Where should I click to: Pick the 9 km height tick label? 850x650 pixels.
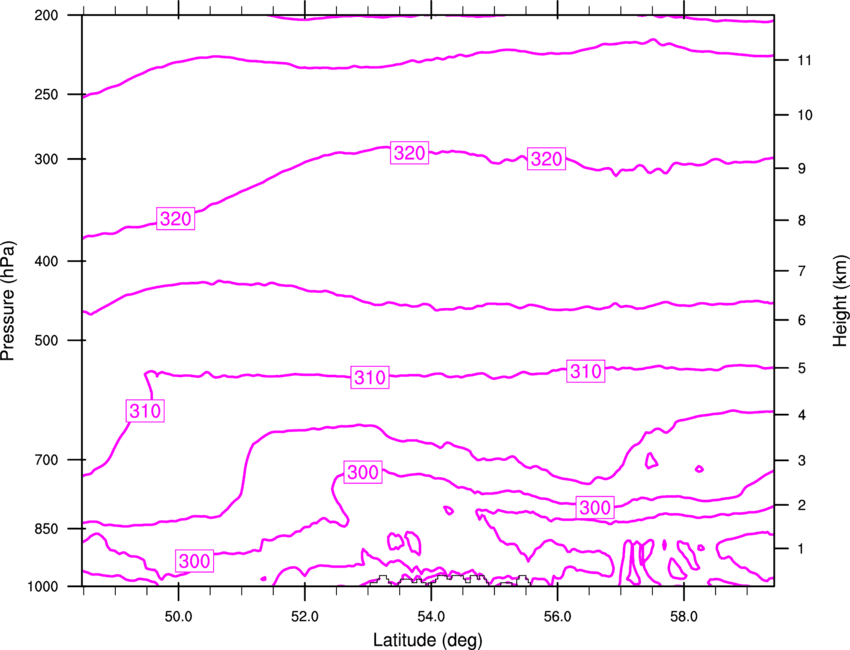click(802, 169)
